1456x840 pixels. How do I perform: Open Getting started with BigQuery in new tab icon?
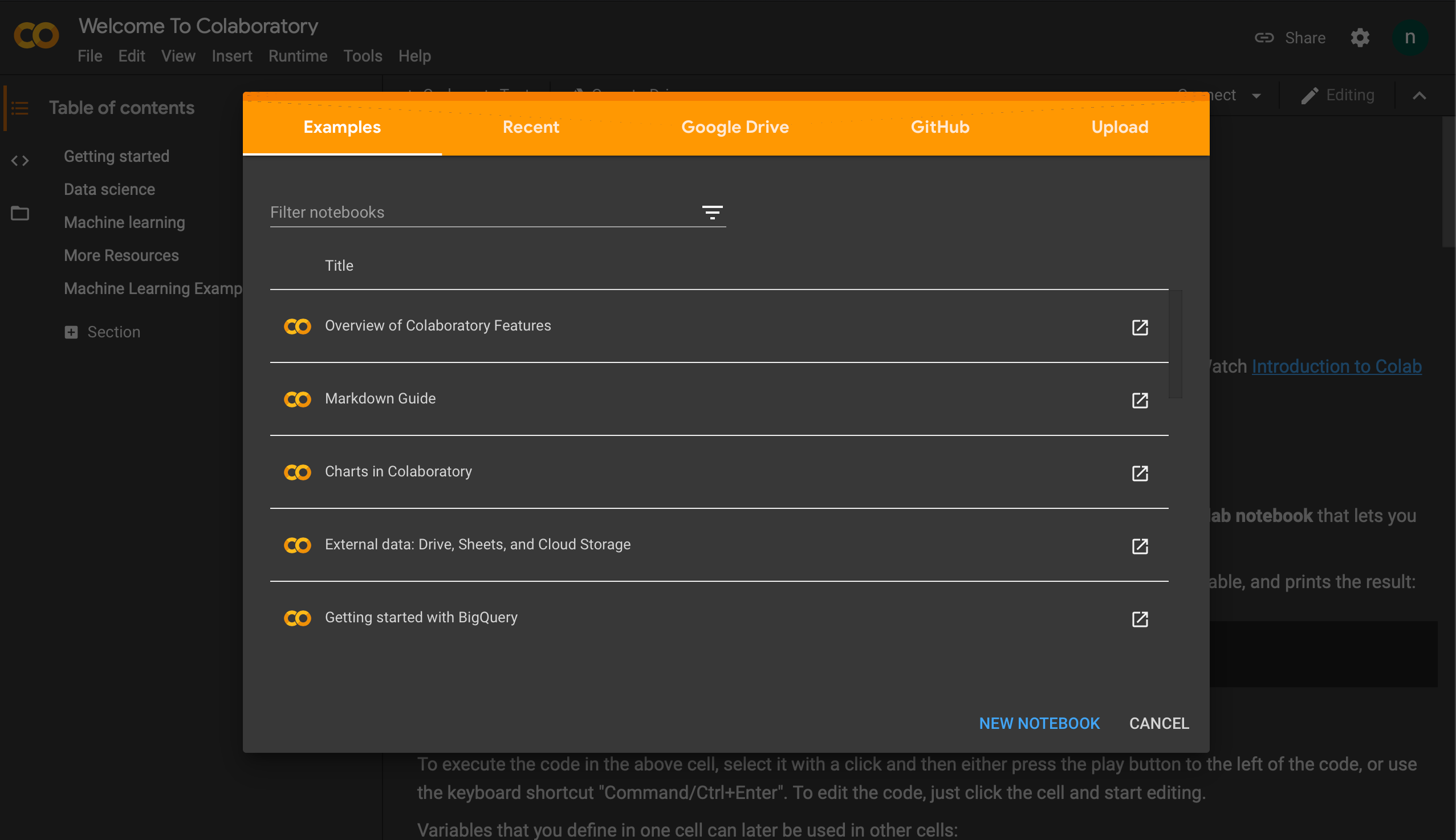click(x=1139, y=619)
